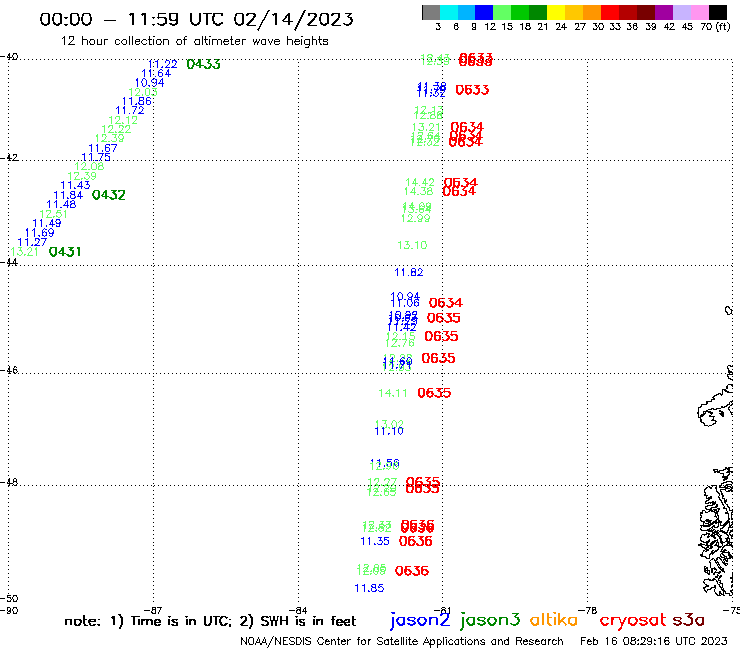Click the 0433 pass time label
Image resolution: width=740 pixels, height=650 pixels.
click(x=203, y=64)
